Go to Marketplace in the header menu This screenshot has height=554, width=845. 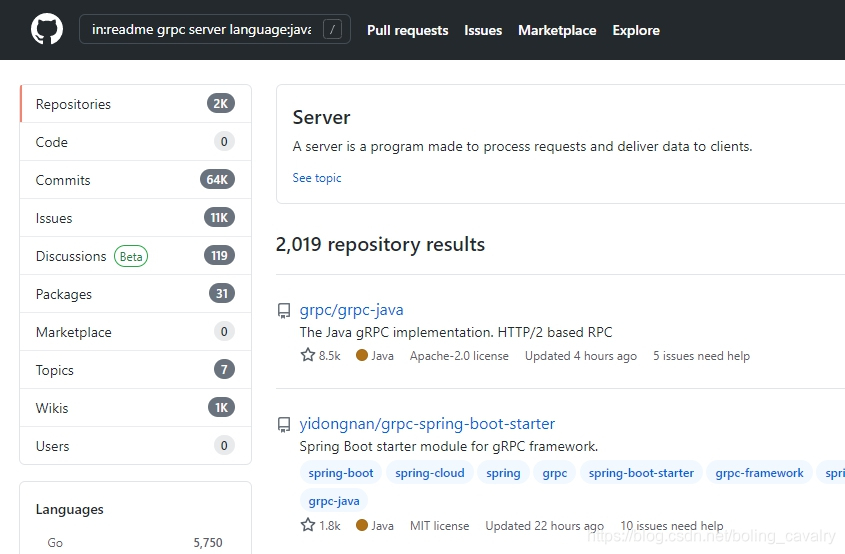(x=557, y=30)
